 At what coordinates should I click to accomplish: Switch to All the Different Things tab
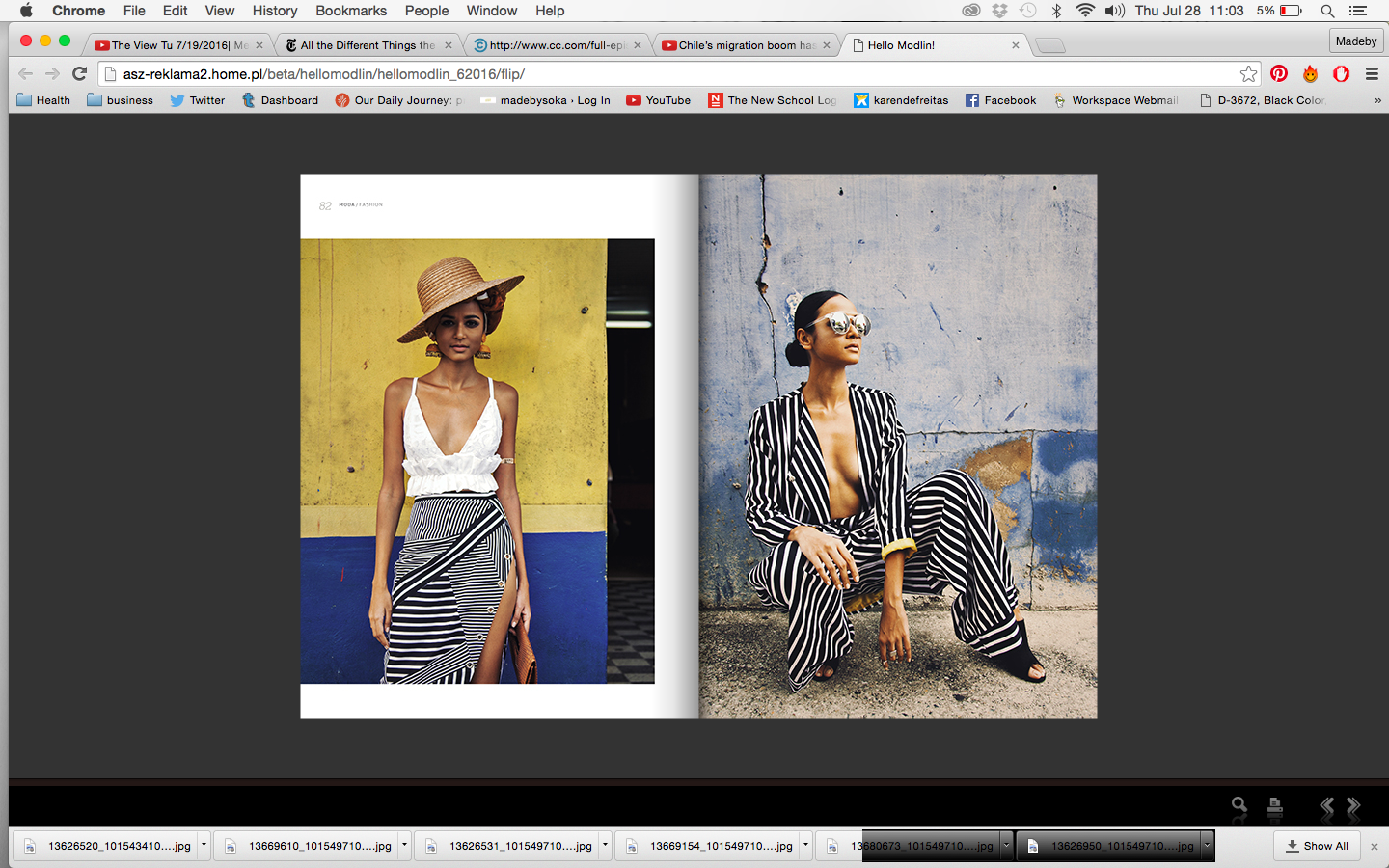coord(368,45)
